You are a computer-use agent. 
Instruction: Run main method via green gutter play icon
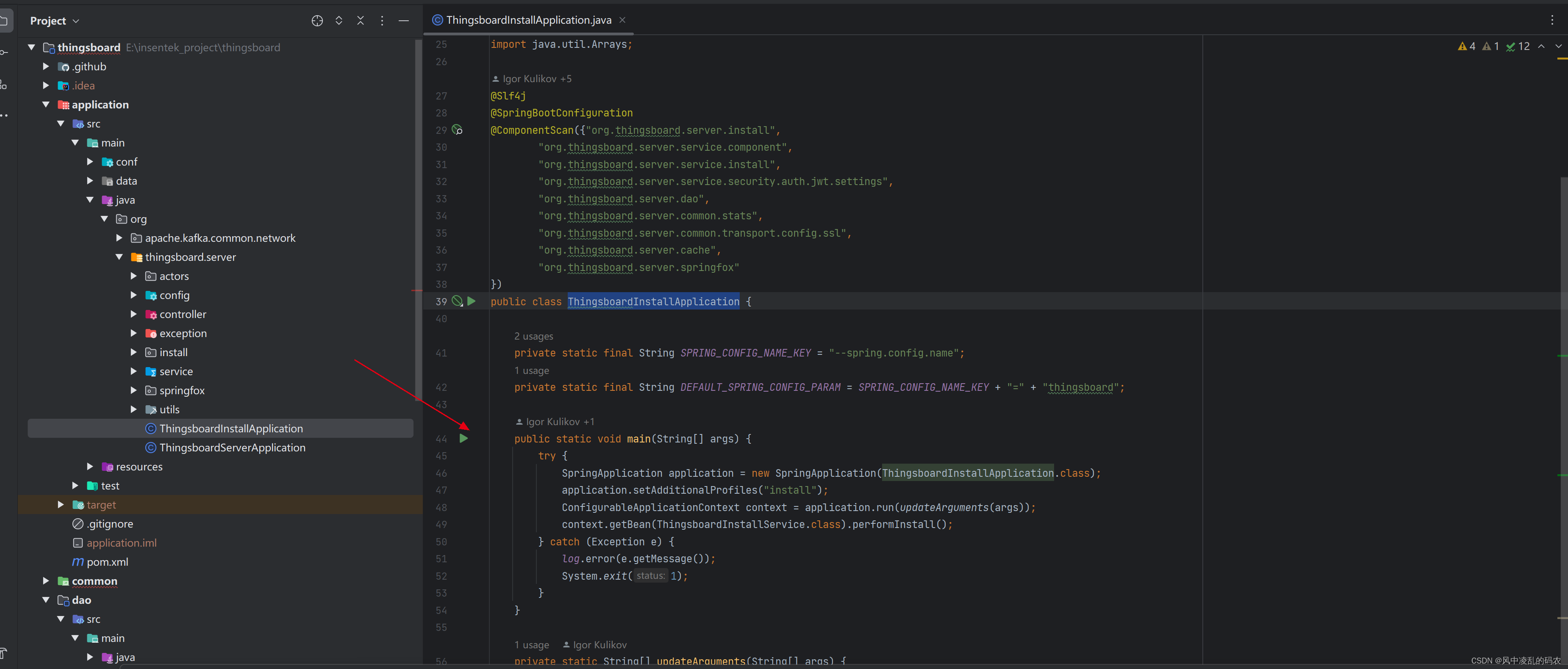click(x=464, y=438)
